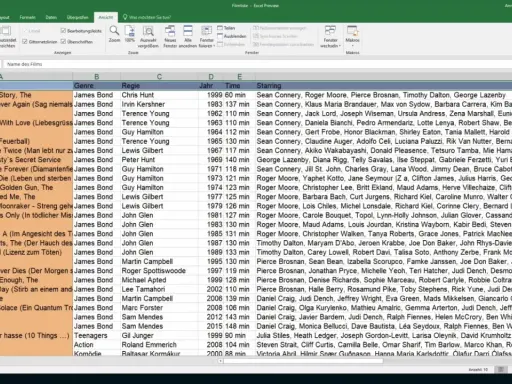Select the Teenagers genre cell
Image resolution: width=512 pixels, height=384 pixels.
(x=97, y=336)
